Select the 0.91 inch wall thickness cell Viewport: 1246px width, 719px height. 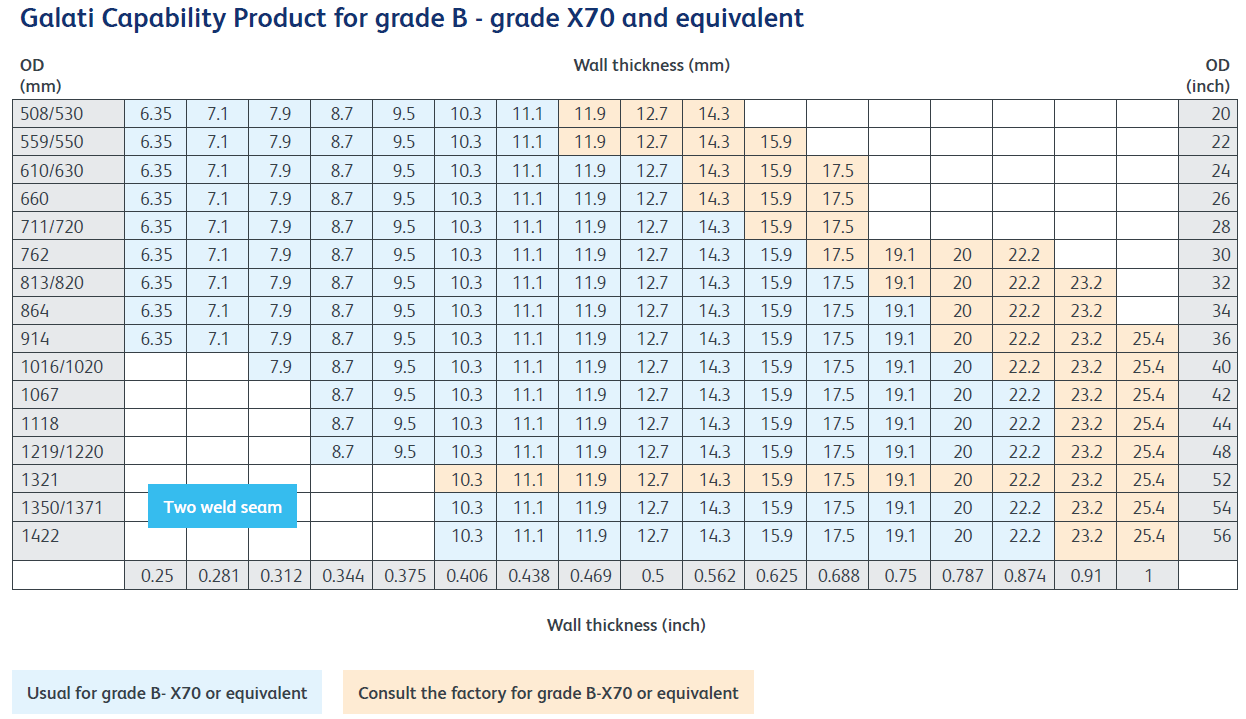click(x=1086, y=576)
